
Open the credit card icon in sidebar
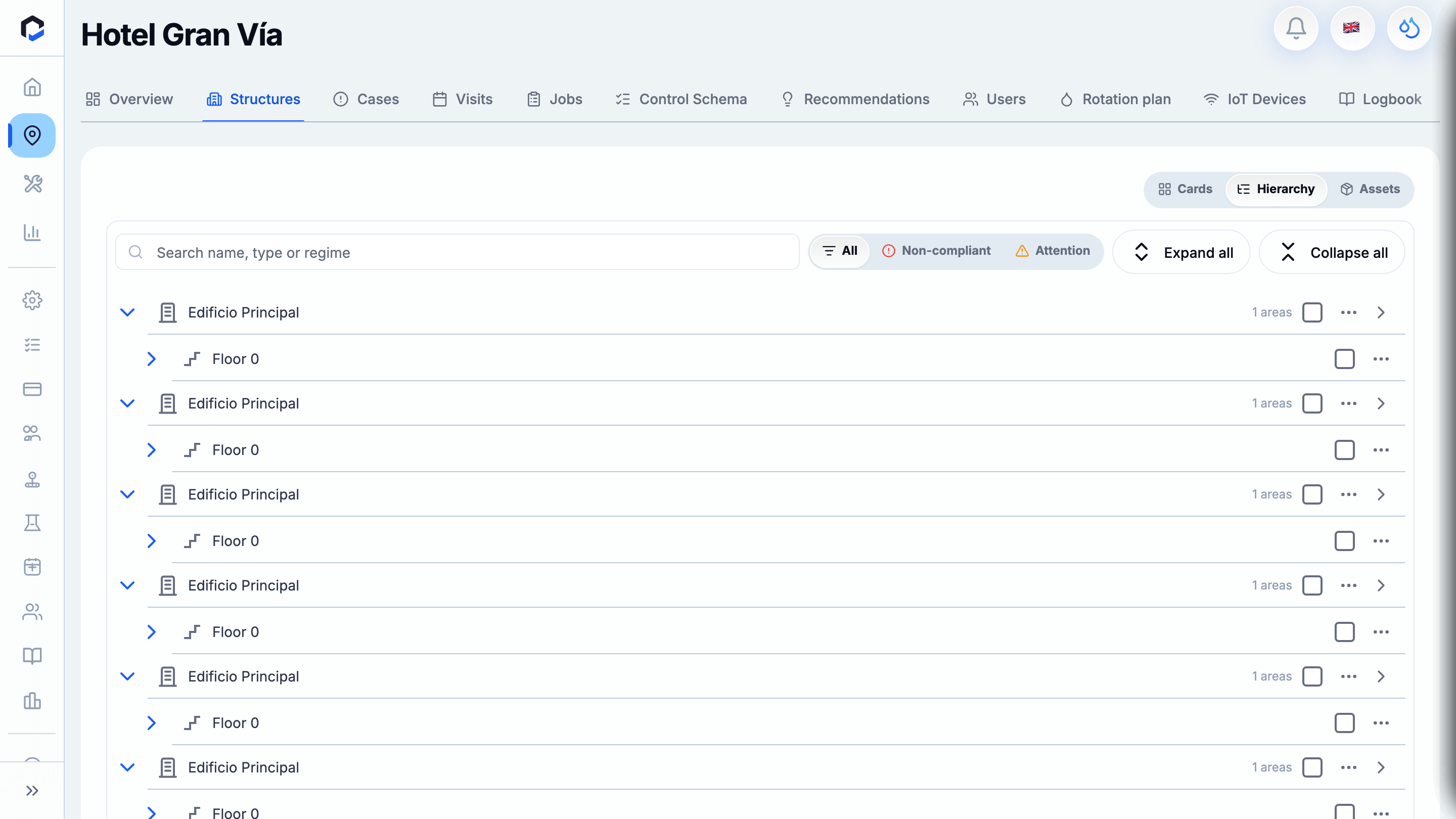(32, 389)
